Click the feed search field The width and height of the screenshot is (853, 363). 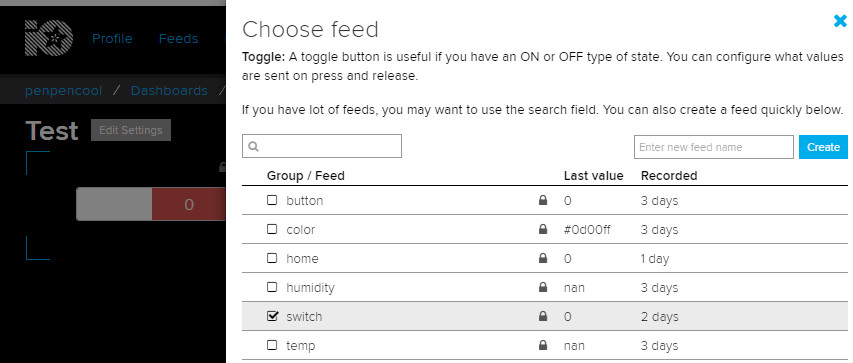pyautogui.click(x=322, y=146)
